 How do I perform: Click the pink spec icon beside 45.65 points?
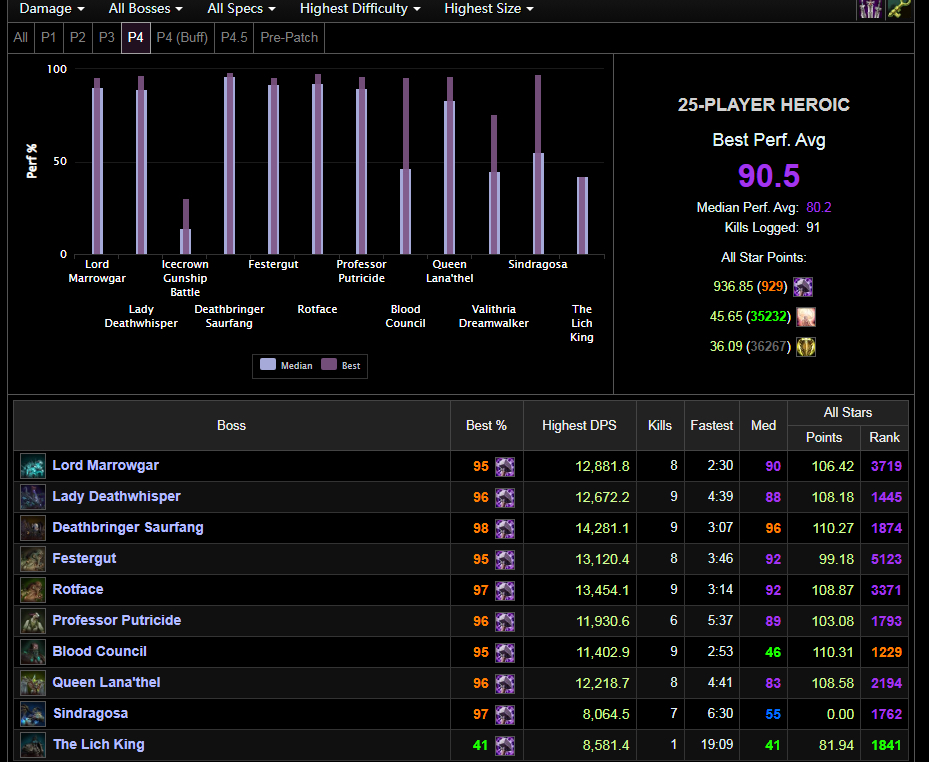pyautogui.click(x=805, y=317)
